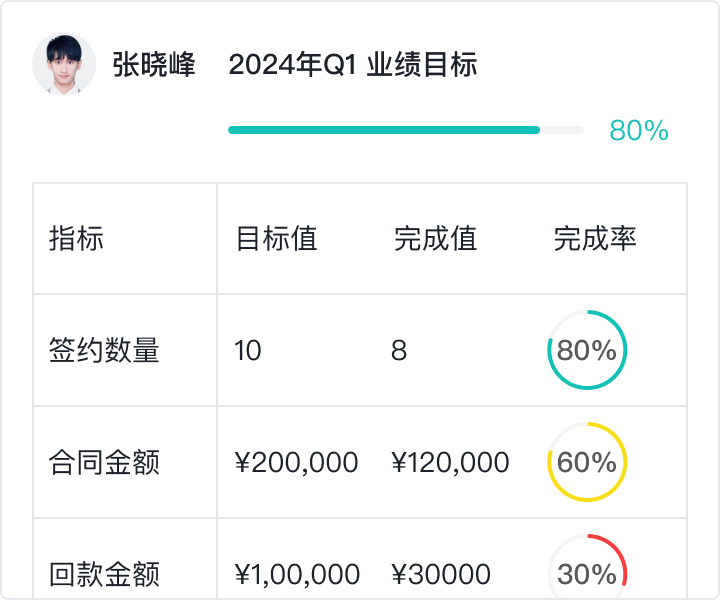Click the 签约数量 target value 10
Viewport: 720px width, 600px height.
247,351
